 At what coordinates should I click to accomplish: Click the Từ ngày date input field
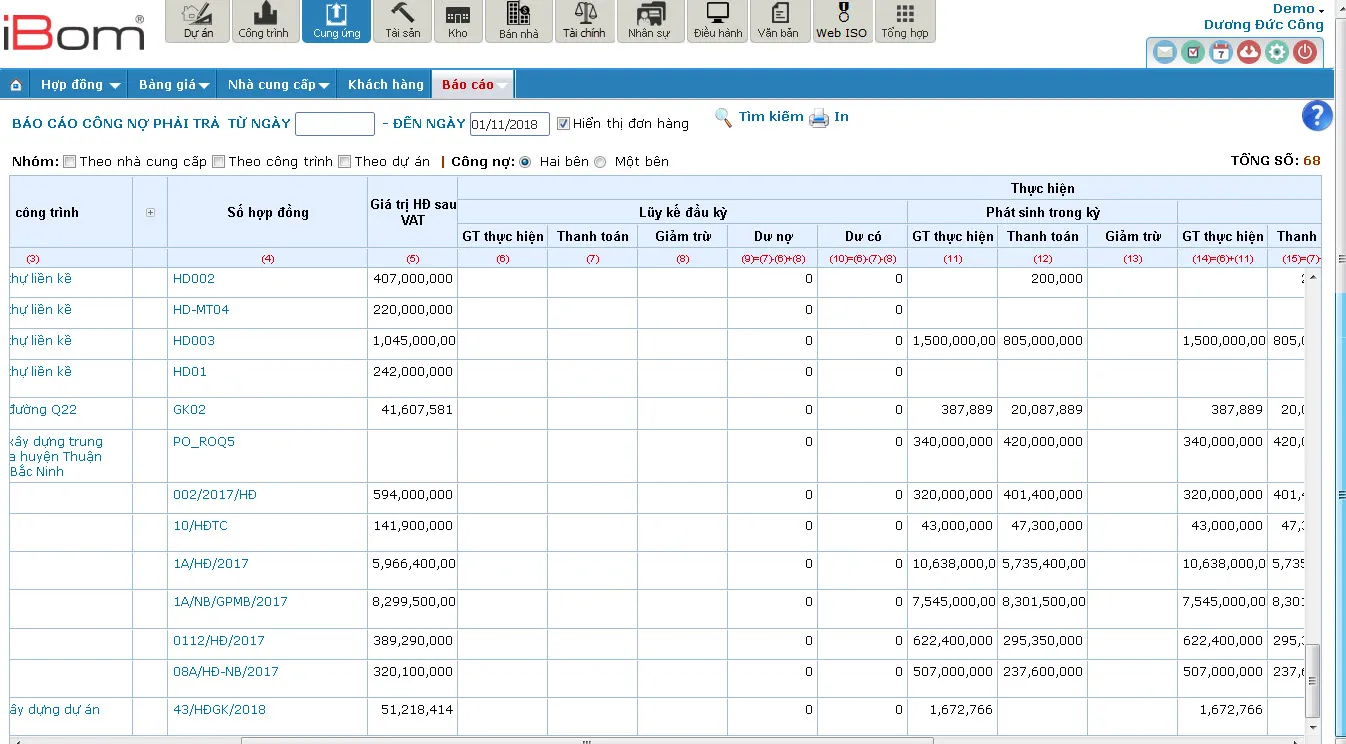(334, 124)
